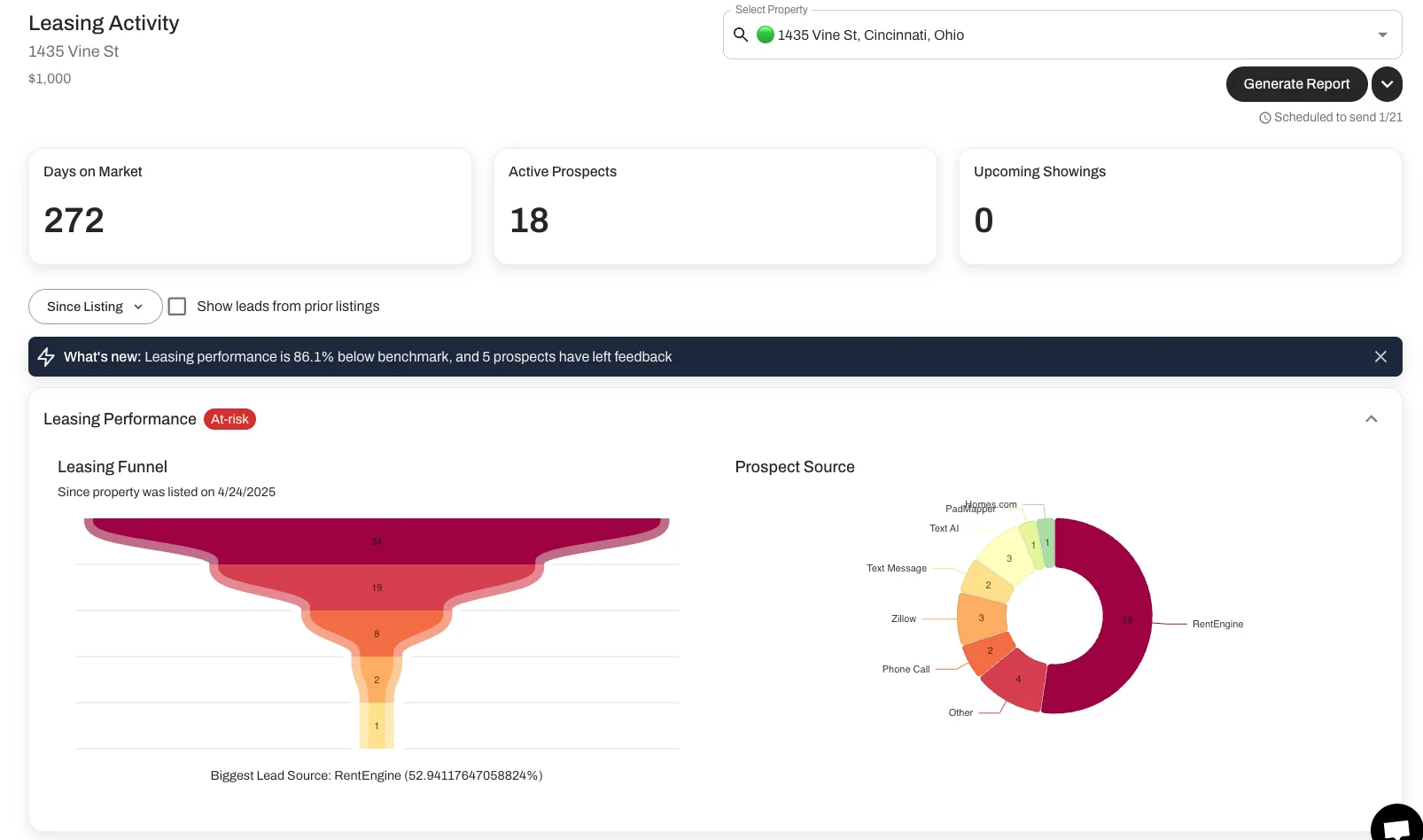Screen dimensions: 1423x840
Task: Click the green status dot beside 1435 Vine St
Action: tap(764, 35)
